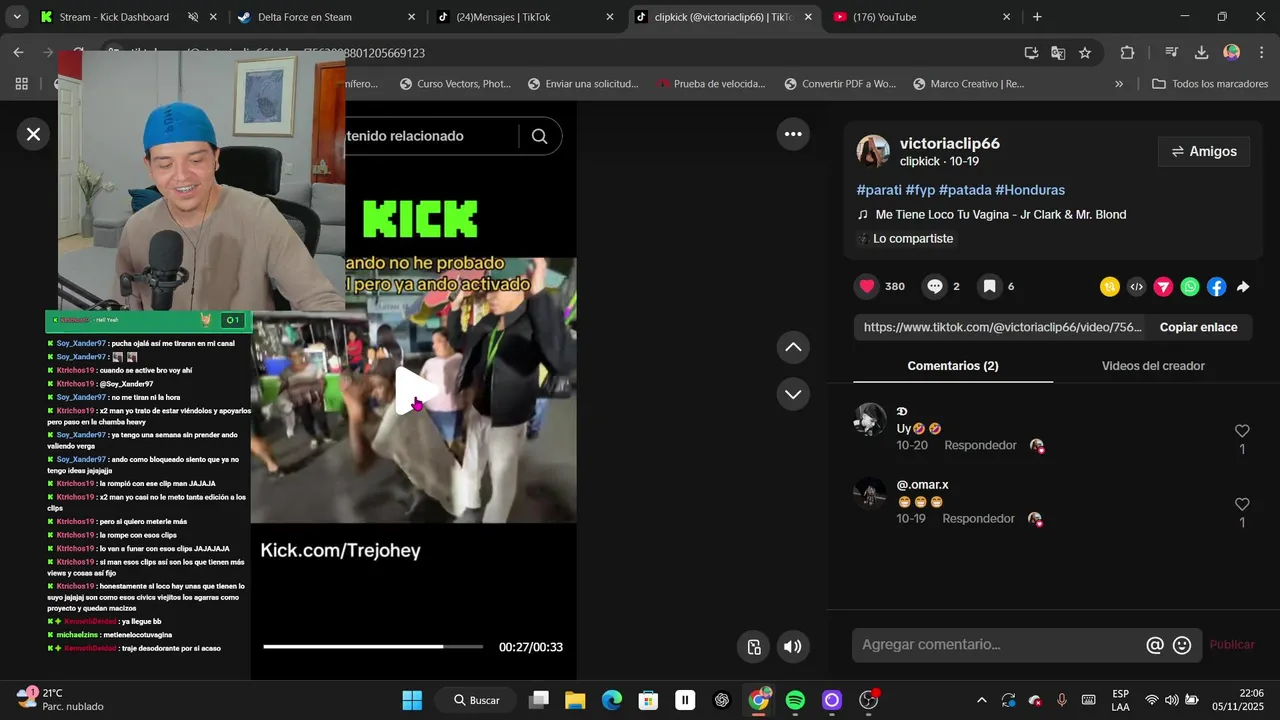Screen dimensions: 1280x720
Task: Open comments via speech bubble icon
Action: (934, 286)
